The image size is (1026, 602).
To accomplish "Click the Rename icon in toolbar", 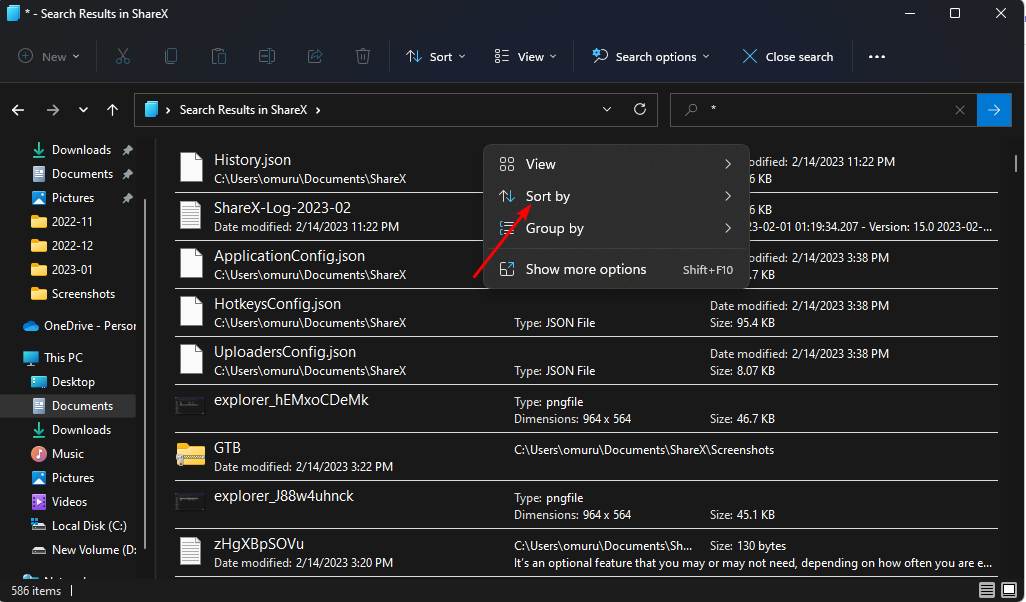I will pos(267,57).
